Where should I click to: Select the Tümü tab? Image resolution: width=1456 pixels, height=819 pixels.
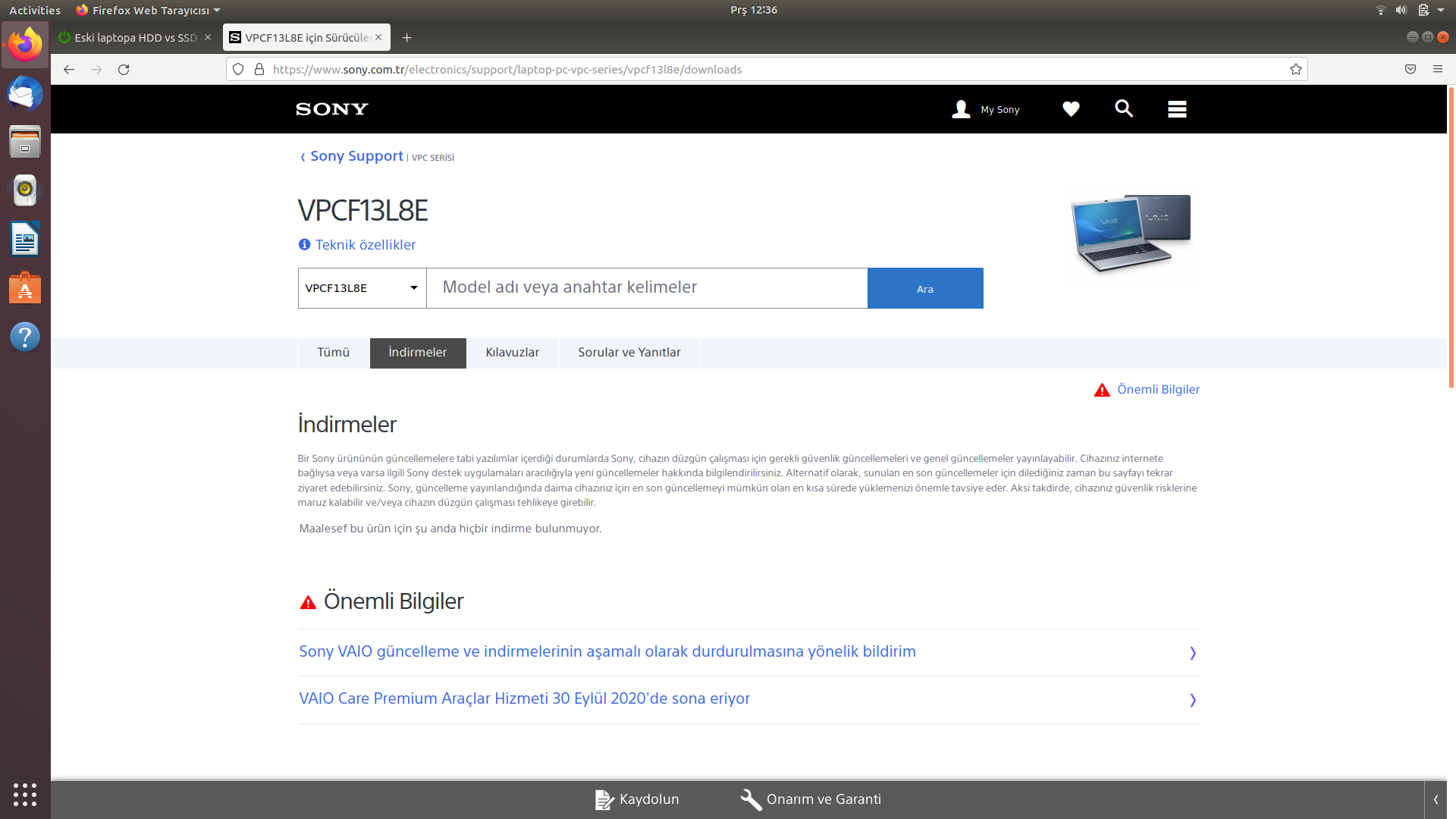(333, 353)
